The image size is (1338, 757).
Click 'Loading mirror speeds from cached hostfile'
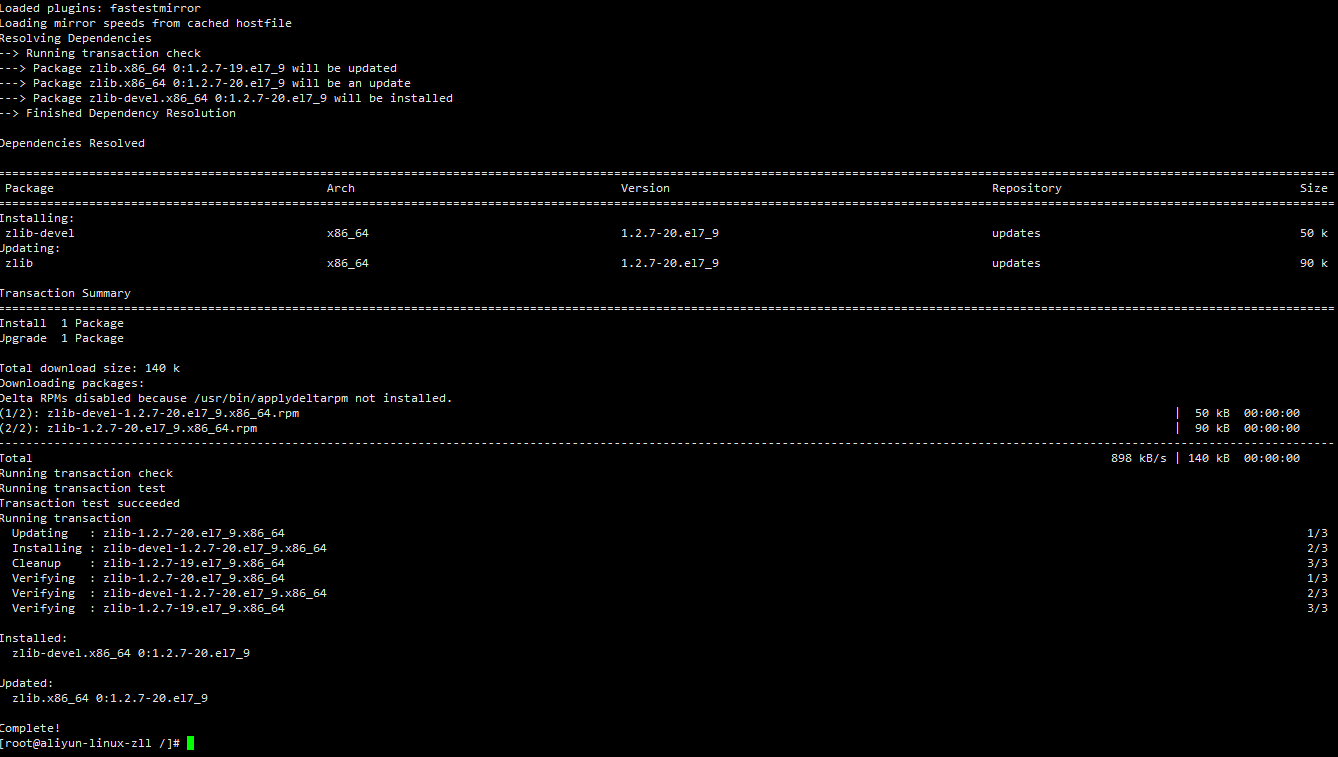pyautogui.click(x=146, y=23)
